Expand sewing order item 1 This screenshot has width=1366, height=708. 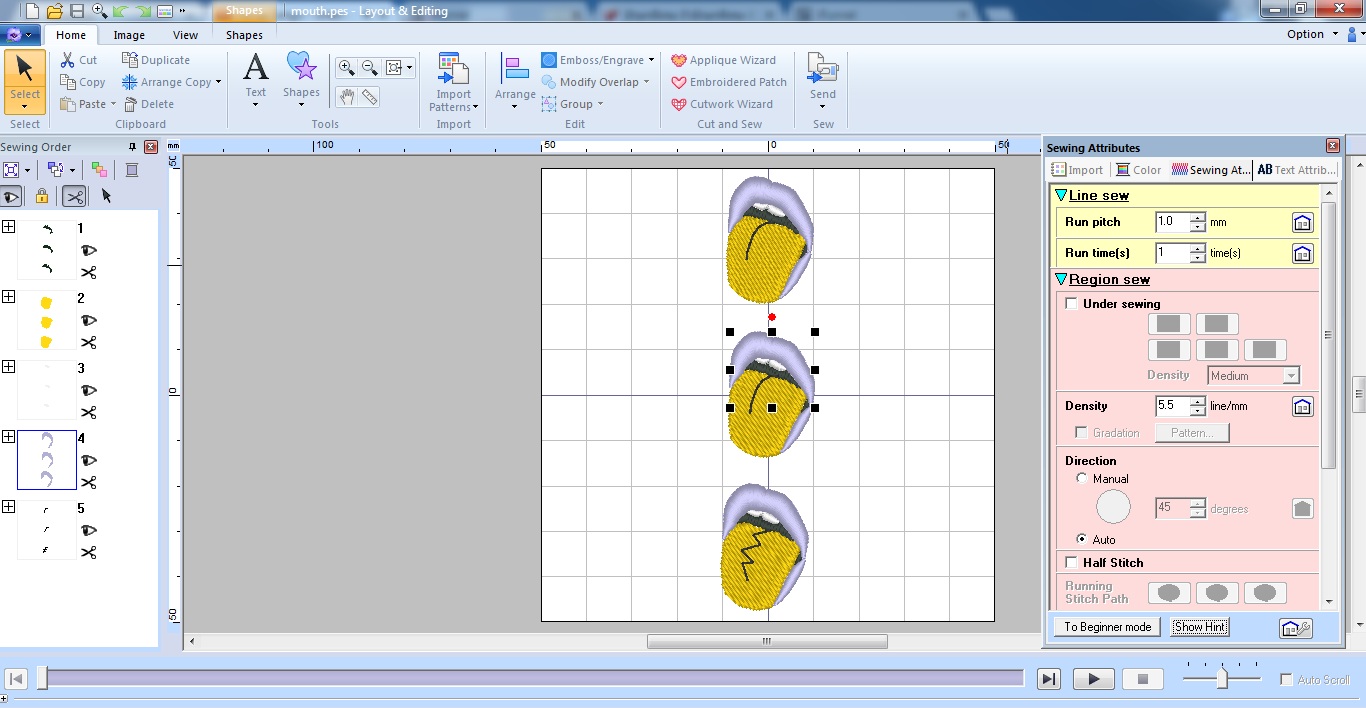(x=9, y=227)
